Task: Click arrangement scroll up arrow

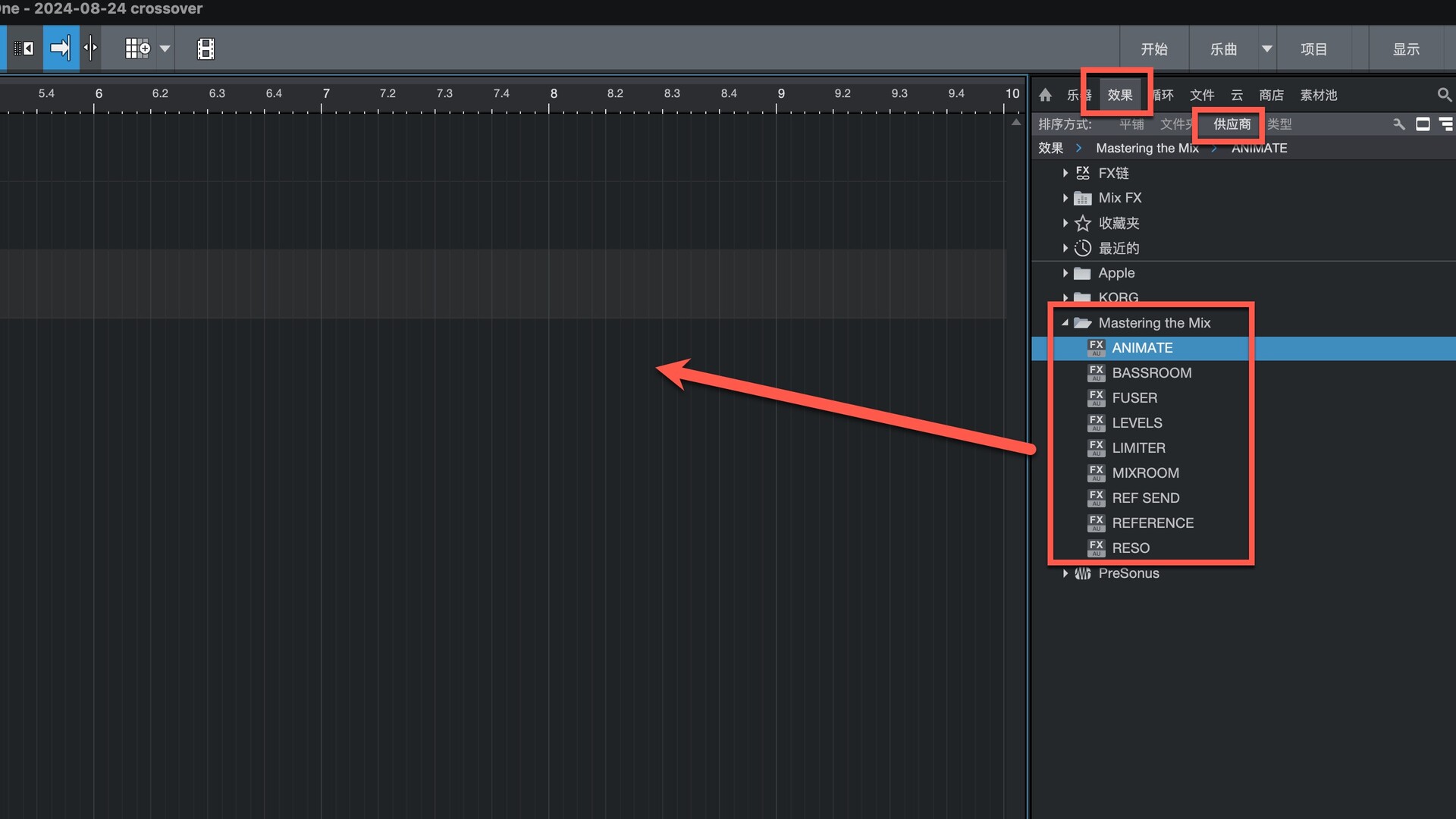Action: pyautogui.click(x=1016, y=122)
